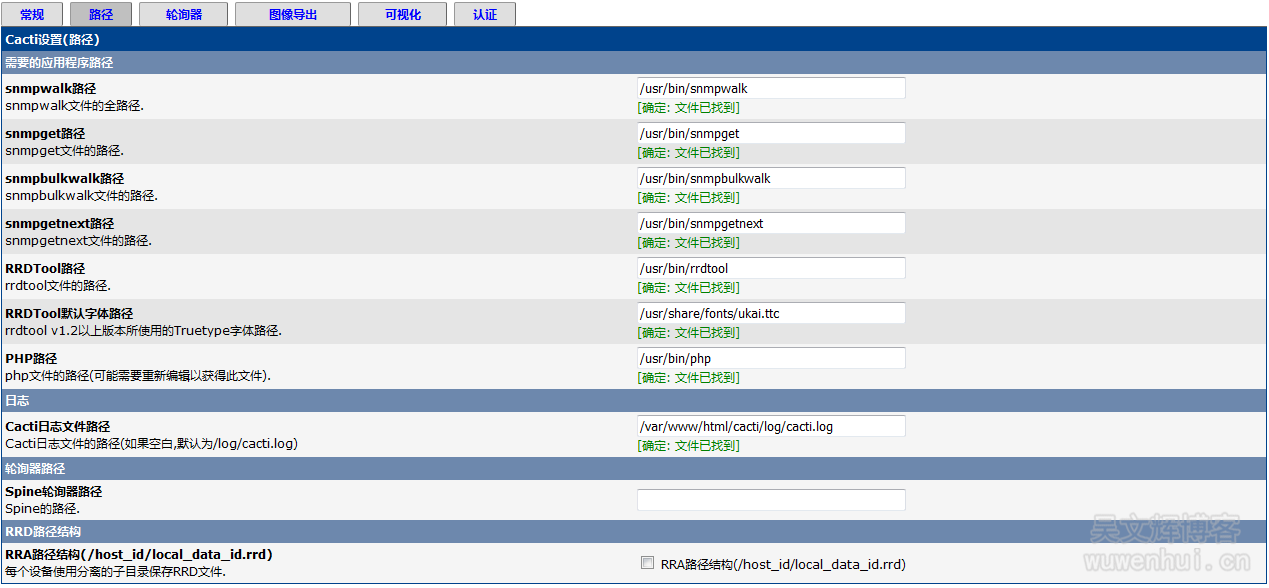Switch to the 可视化 tab
Viewport: 1269px width, 588px height.
click(x=403, y=15)
